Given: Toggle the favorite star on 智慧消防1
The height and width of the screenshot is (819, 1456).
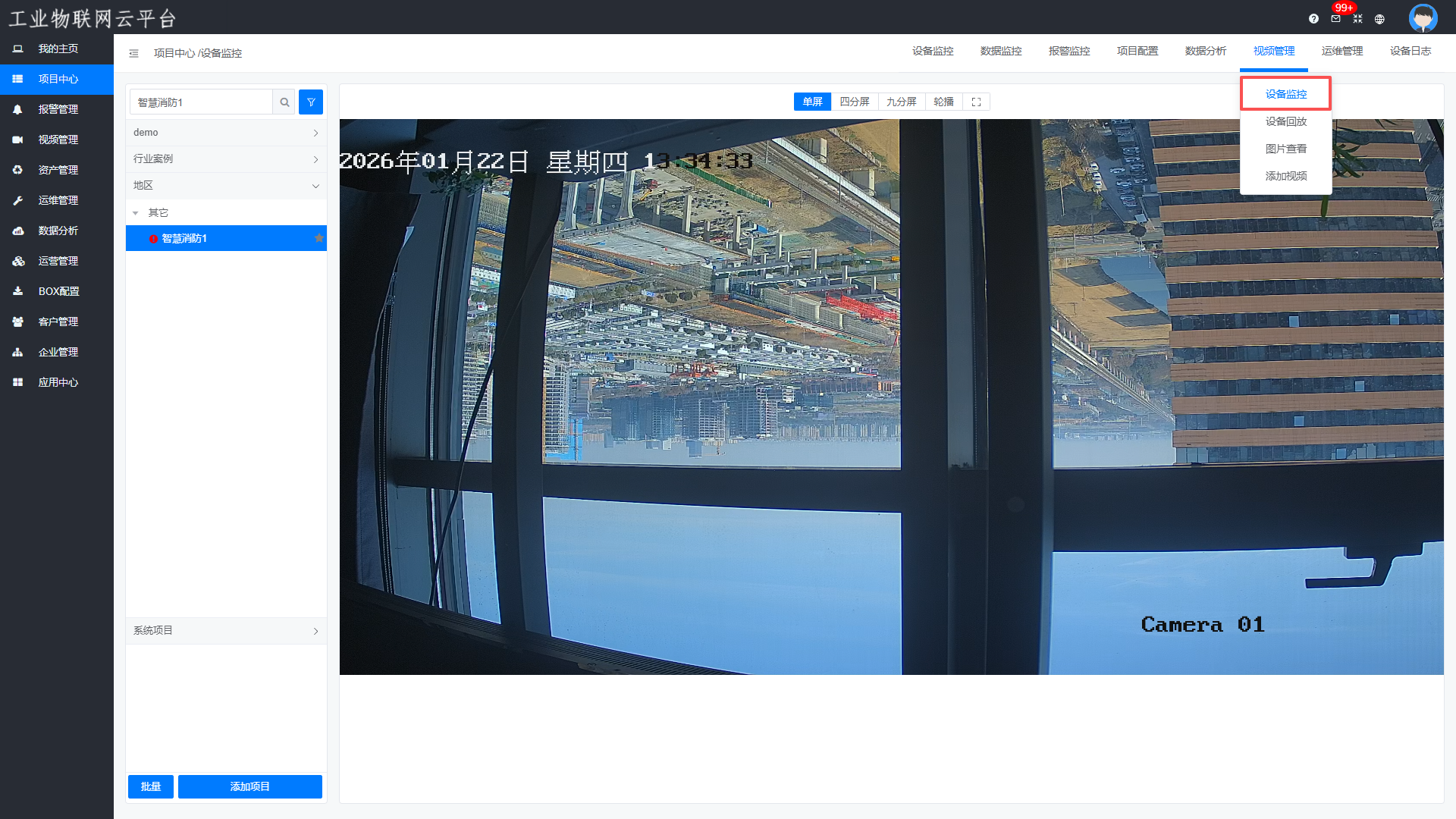Looking at the screenshot, I should coord(319,238).
